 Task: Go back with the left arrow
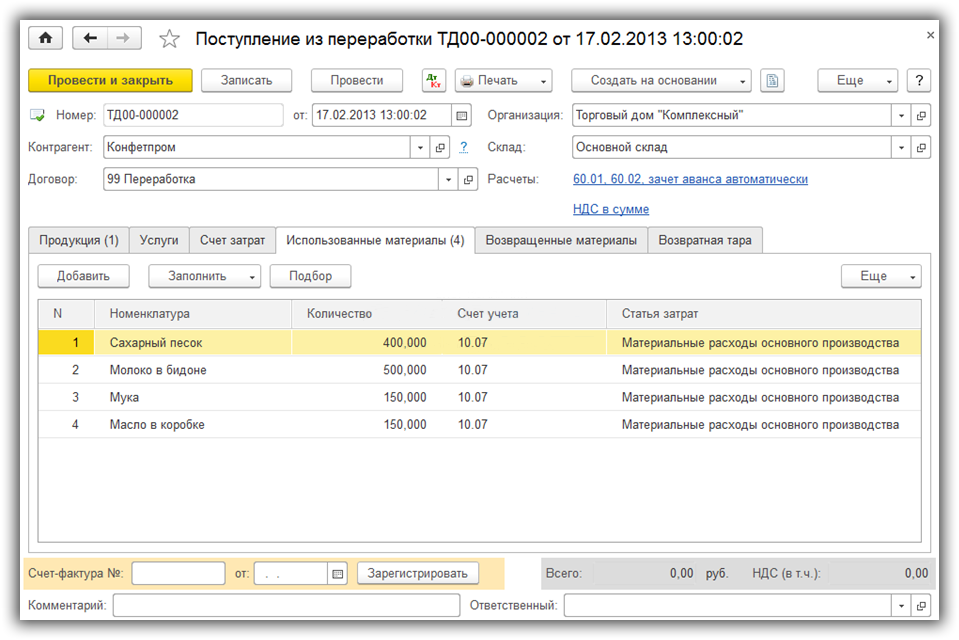pos(91,38)
